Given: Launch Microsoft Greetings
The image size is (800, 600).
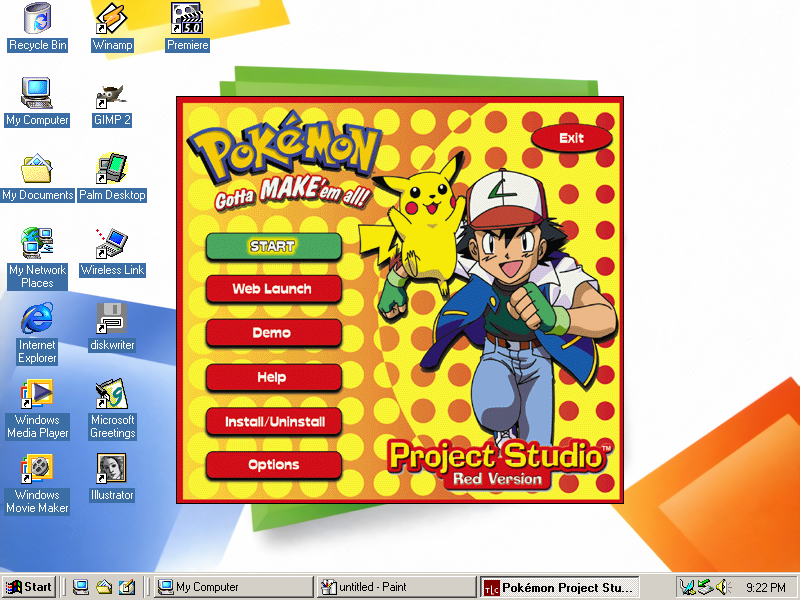Looking at the screenshot, I should pyautogui.click(x=111, y=398).
